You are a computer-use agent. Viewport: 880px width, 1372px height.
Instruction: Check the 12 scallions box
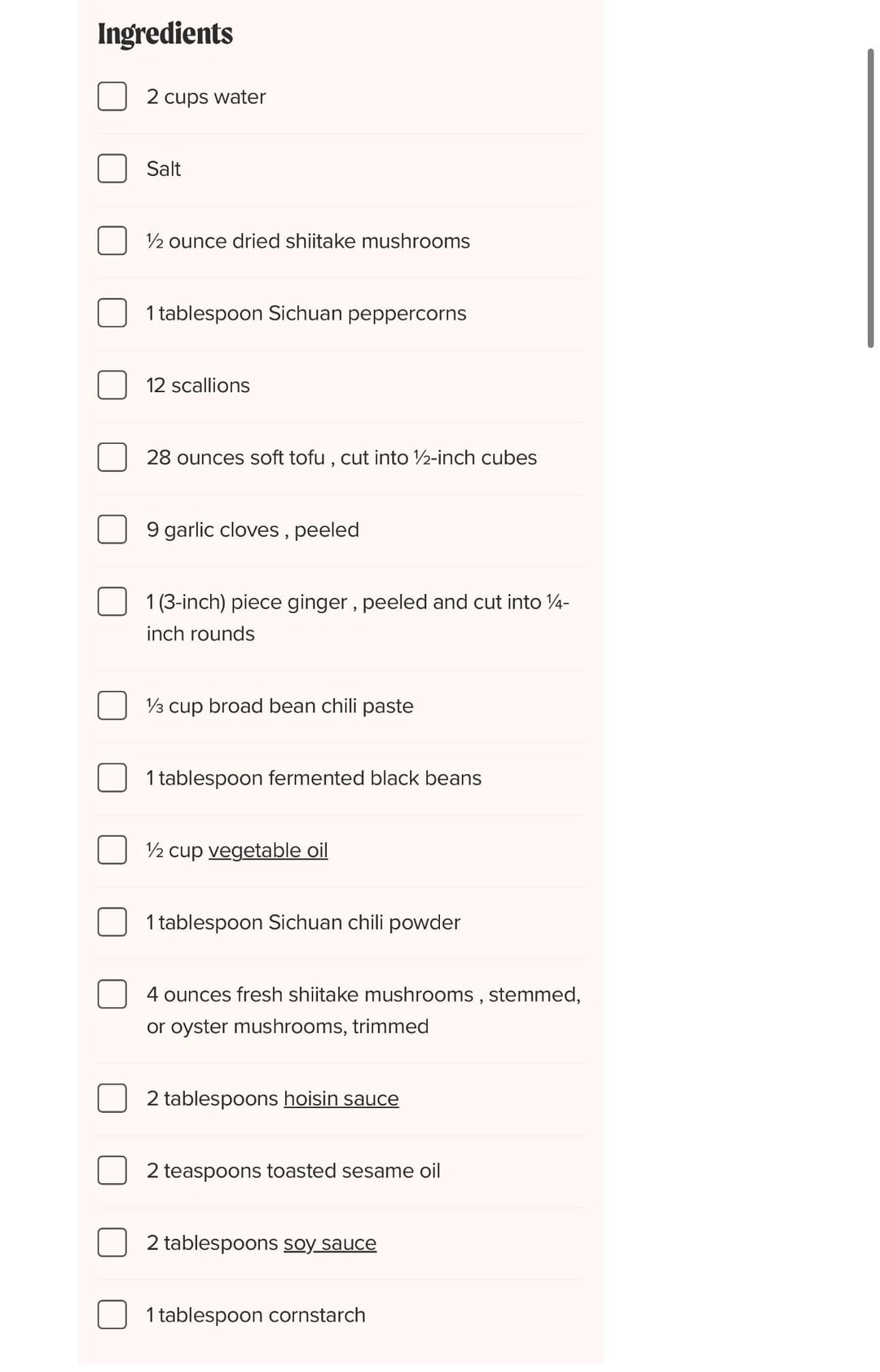(x=112, y=385)
